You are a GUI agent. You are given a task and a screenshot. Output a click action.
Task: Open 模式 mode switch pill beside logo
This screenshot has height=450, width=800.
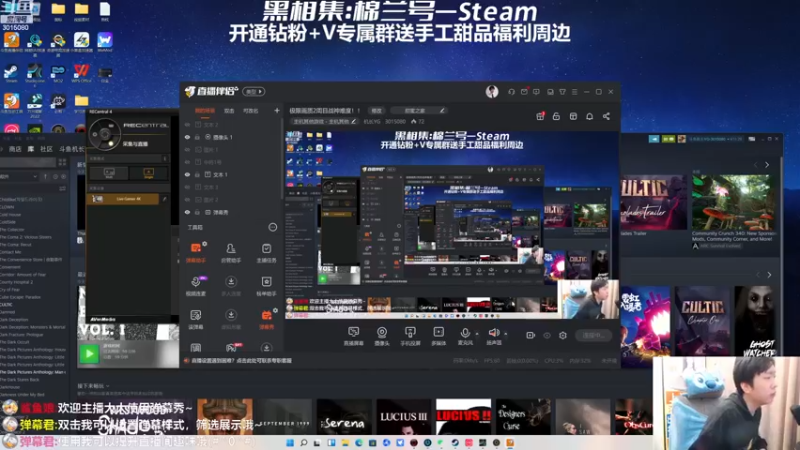[x=254, y=92]
